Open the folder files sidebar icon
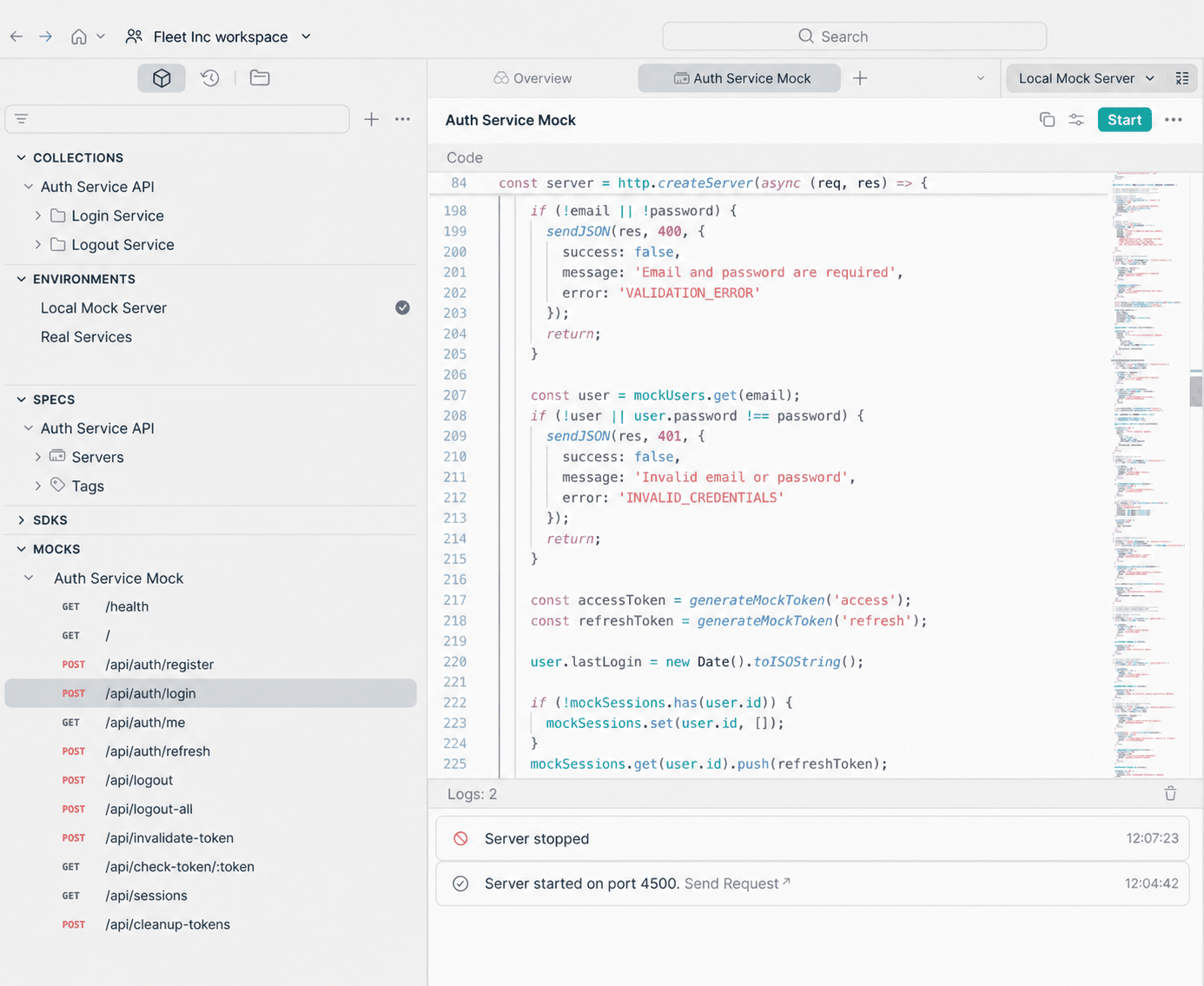This screenshot has height=986, width=1204. tap(260, 78)
